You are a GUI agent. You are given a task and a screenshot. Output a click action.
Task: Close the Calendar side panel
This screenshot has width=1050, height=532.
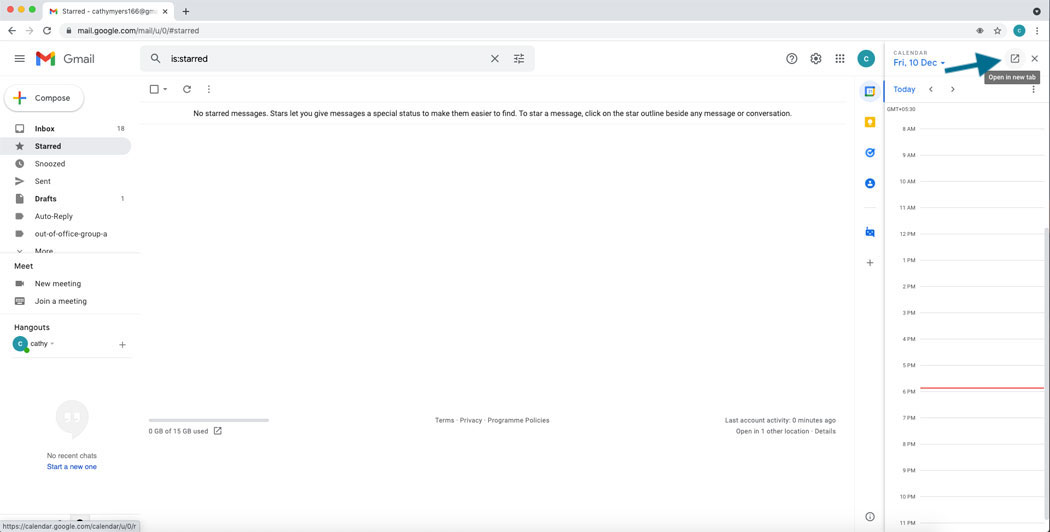click(1035, 59)
